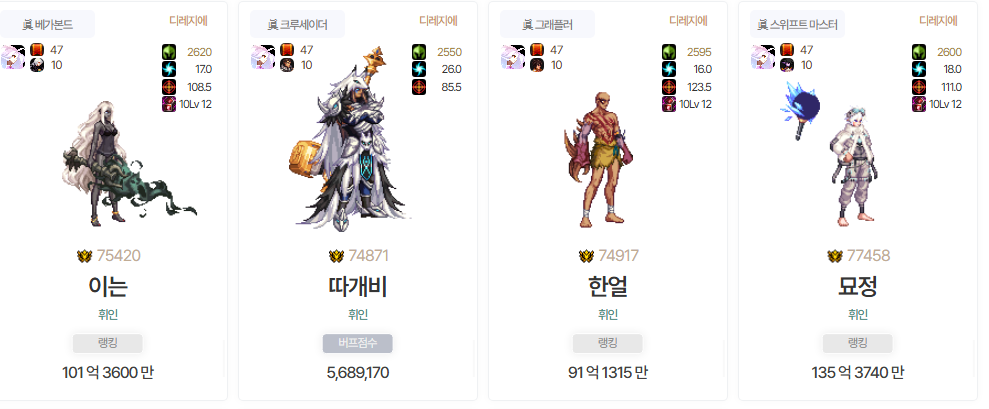Viewport: 989px width, 409px height.
Task: Click the 스위프트 마스터 job class badge
Action: click(797, 25)
